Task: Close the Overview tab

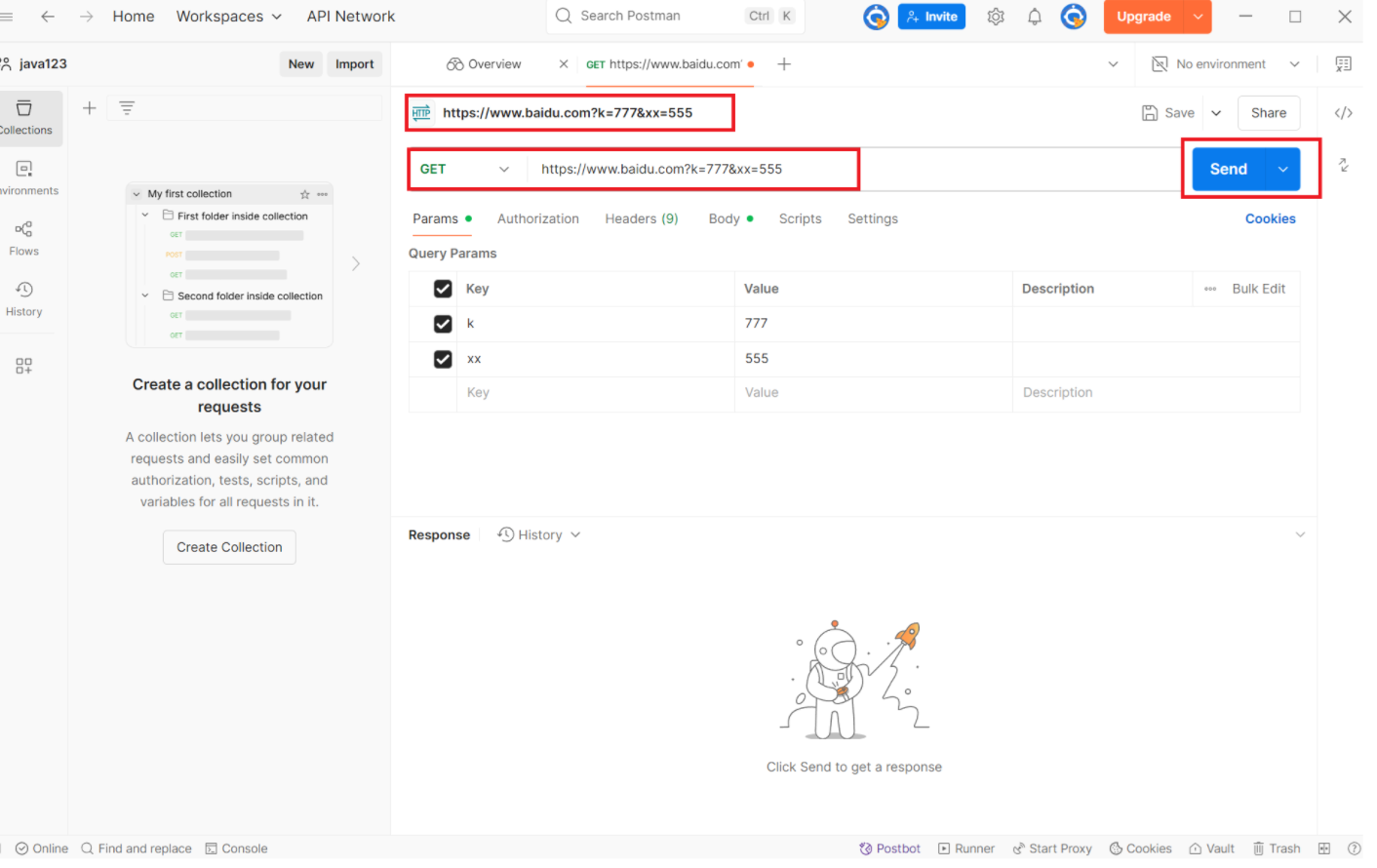Action: click(564, 64)
